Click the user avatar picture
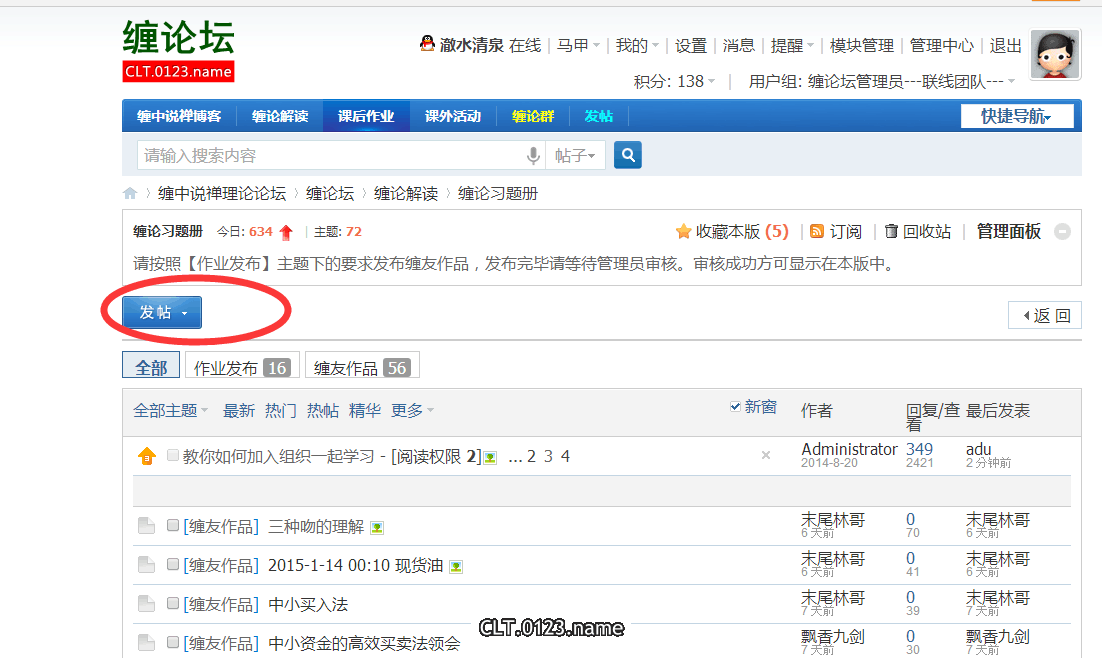Screen dimensions: 1102x658 coord(1055,55)
